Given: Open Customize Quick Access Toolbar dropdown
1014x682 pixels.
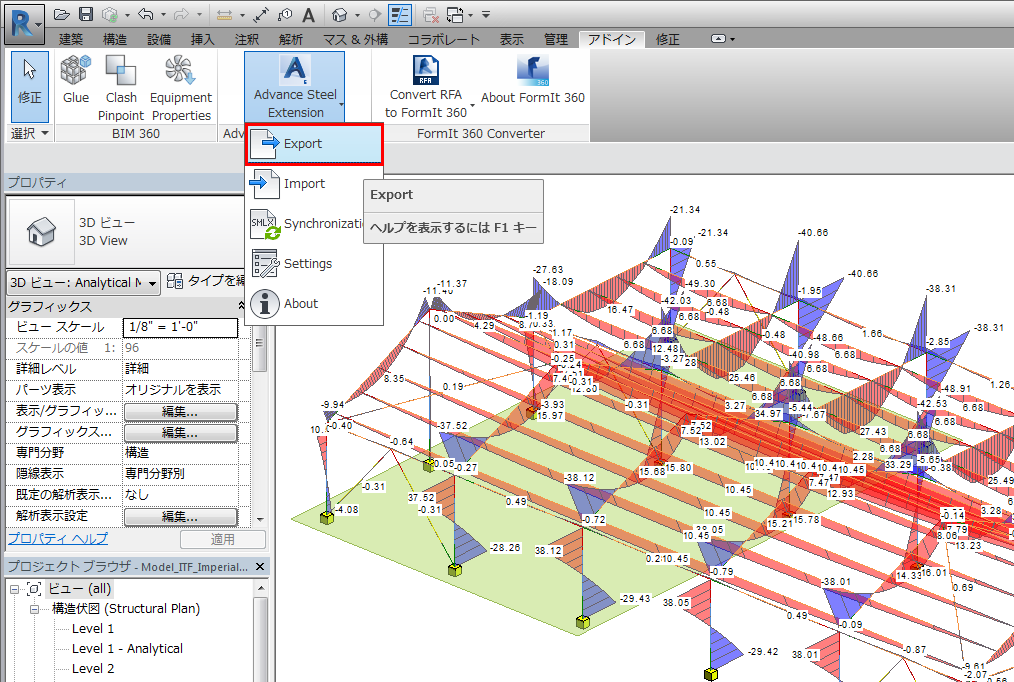Looking at the screenshot, I should click(486, 14).
